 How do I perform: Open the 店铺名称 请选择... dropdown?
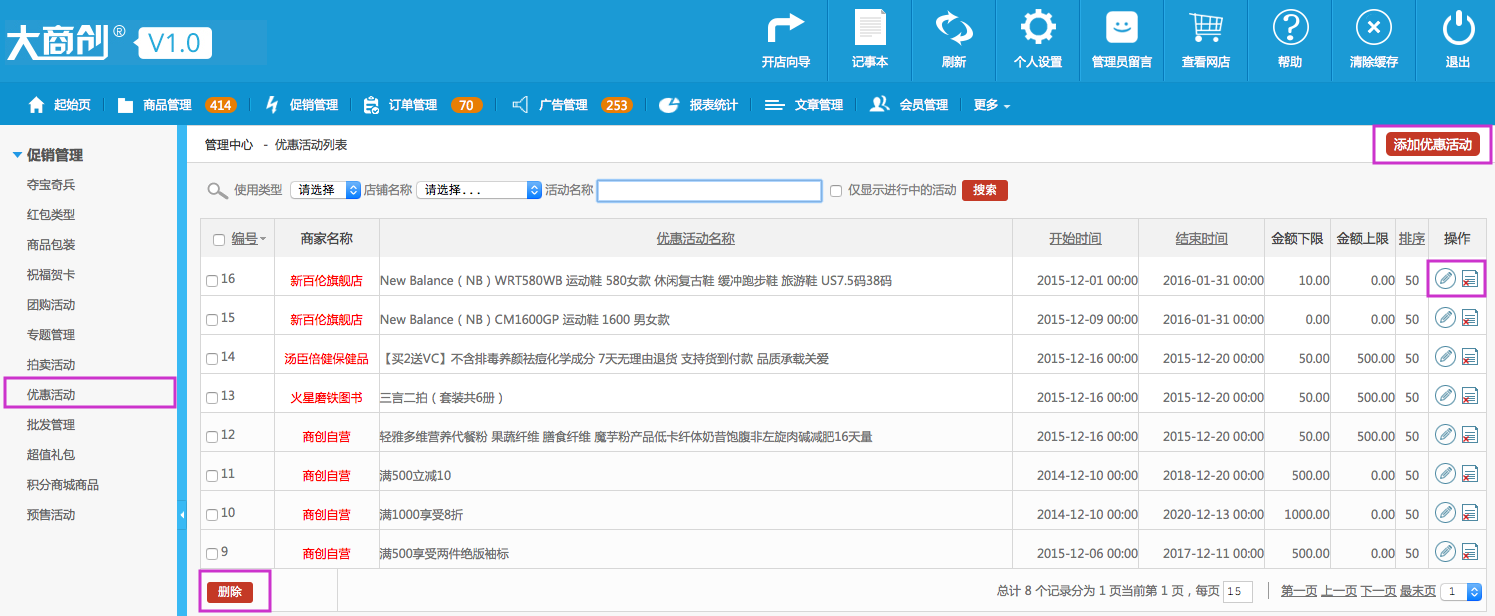click(x=479, y=190)
